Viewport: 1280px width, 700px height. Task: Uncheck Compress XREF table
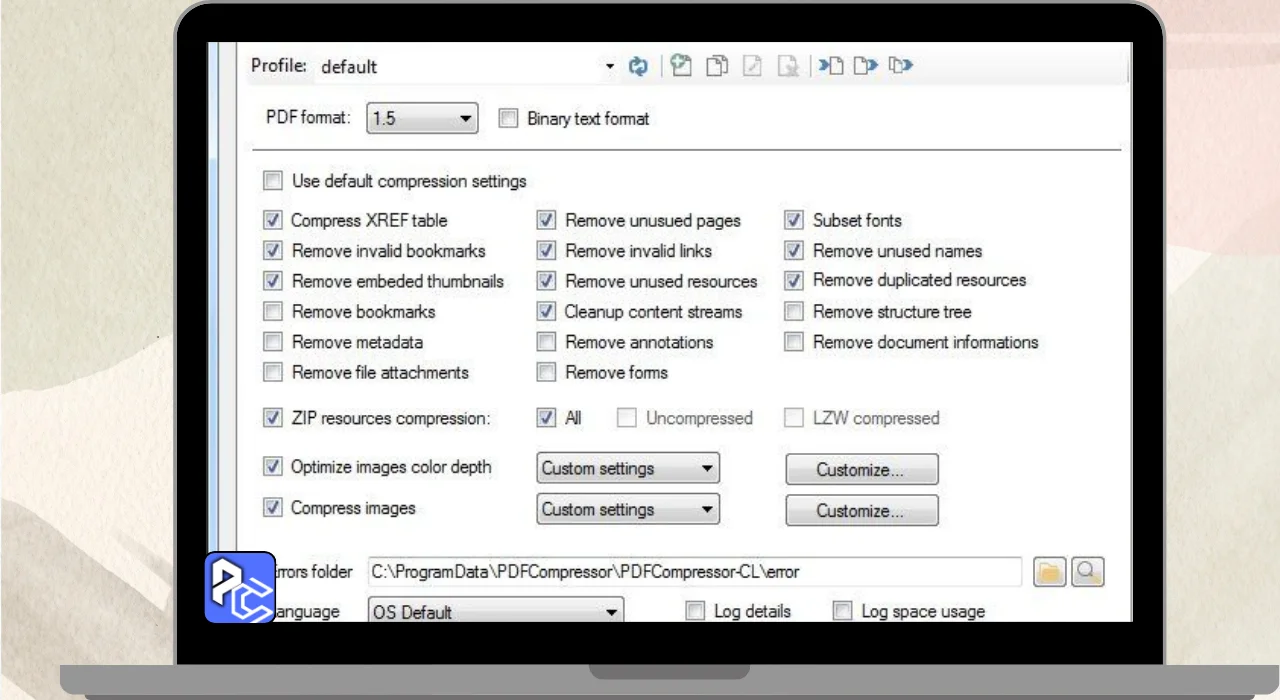click(x=272, y=220)
